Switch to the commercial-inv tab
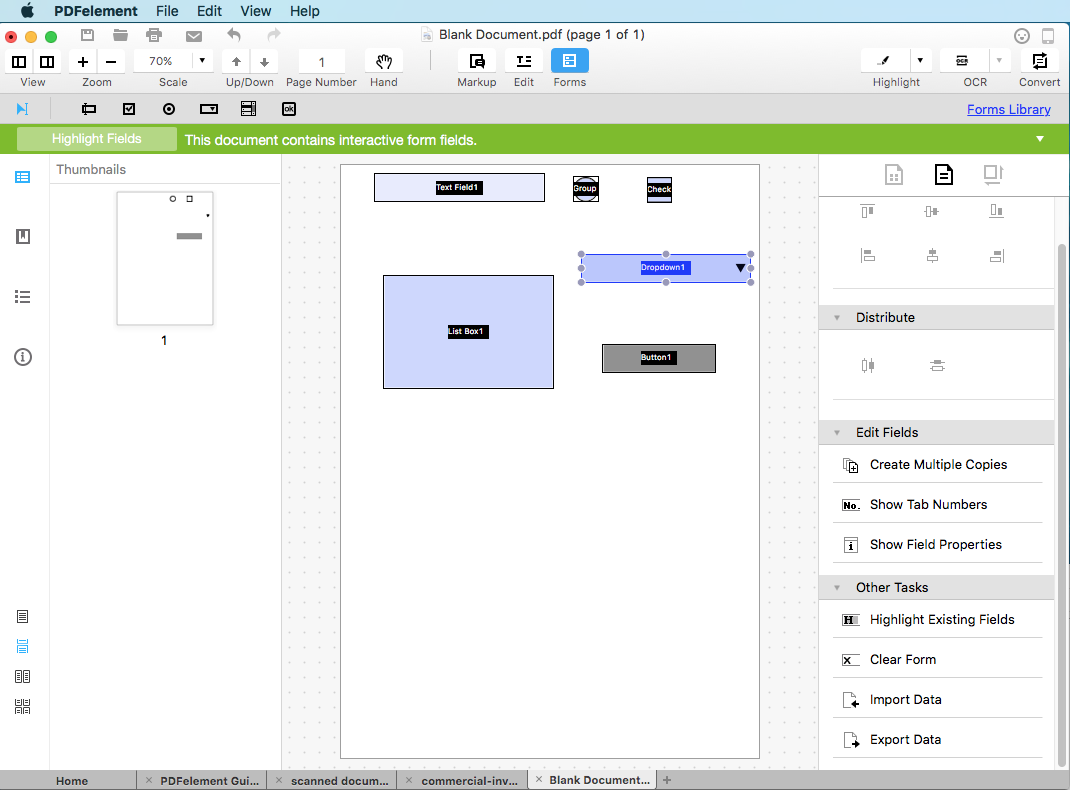 tap(470, 779)
